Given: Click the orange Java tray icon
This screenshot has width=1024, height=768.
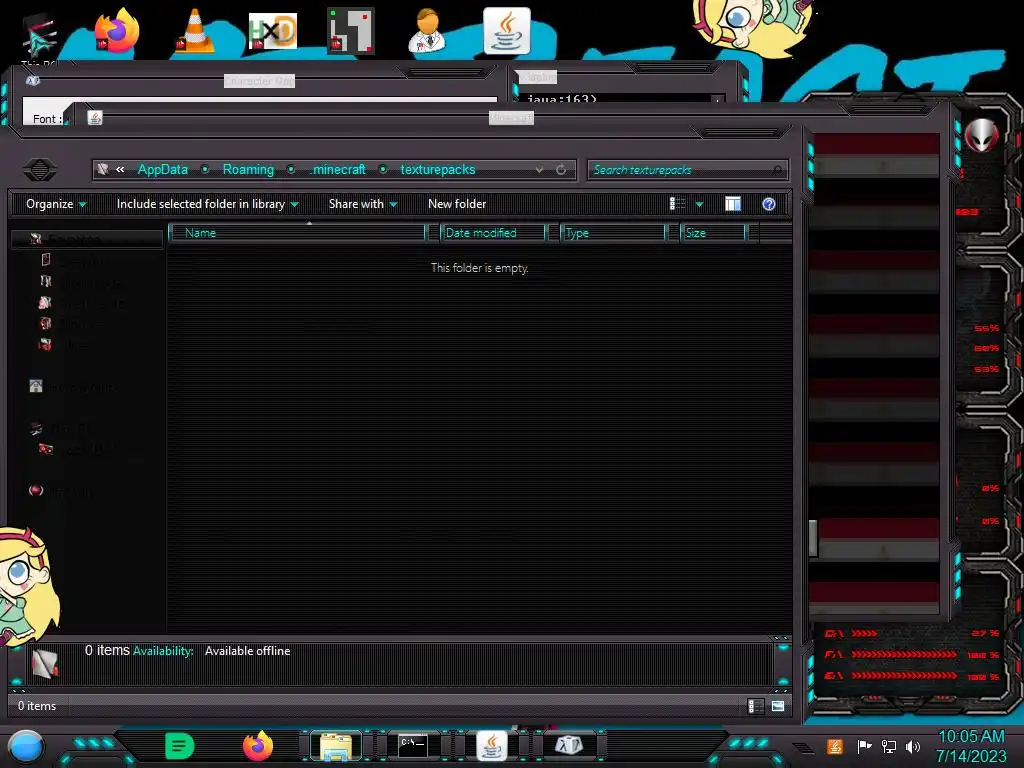Looking at the screenshot, I should pyautogui.click(x=835, y=746).
